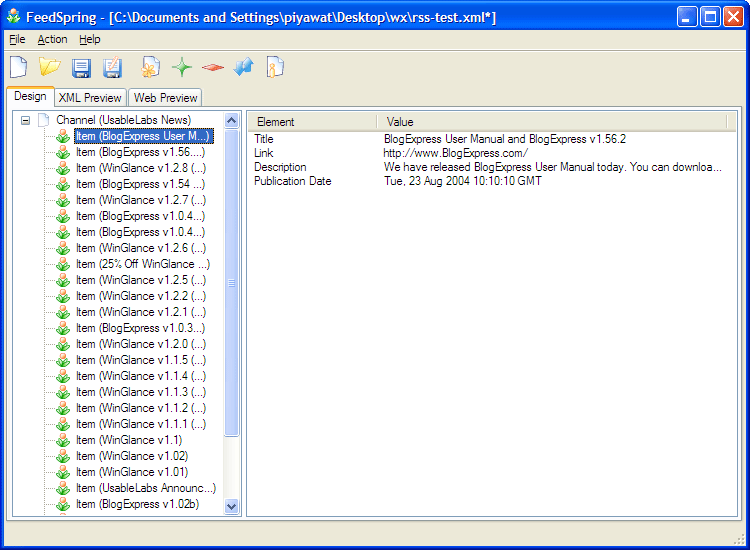Click the blue up-down arrows icon
This screenshot has width=750, height=550.
point(244,67)
